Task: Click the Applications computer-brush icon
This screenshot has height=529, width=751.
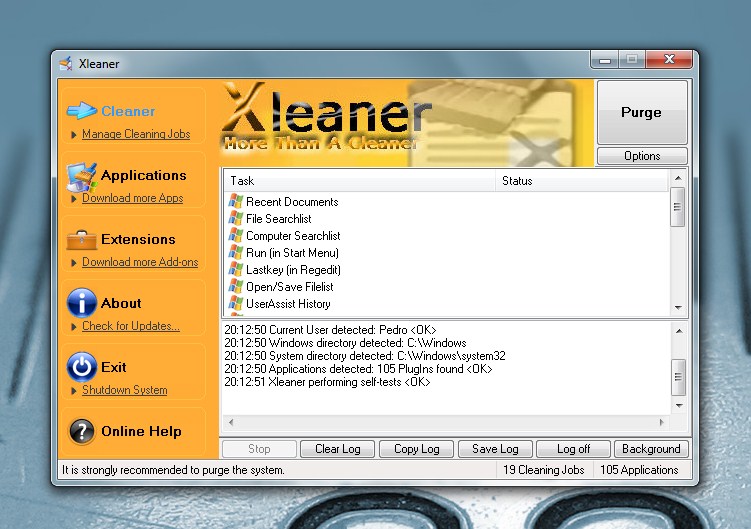Action: point(82,177)
